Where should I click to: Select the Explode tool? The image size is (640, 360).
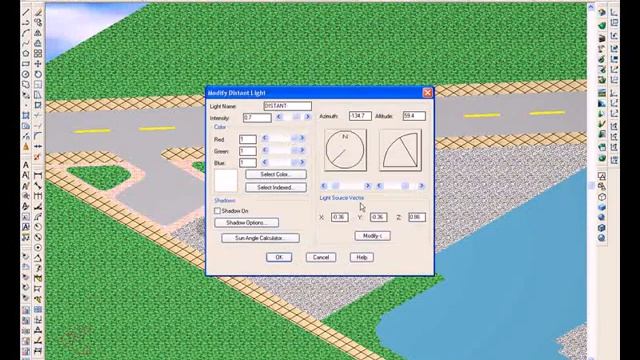[x=38, y=156]
